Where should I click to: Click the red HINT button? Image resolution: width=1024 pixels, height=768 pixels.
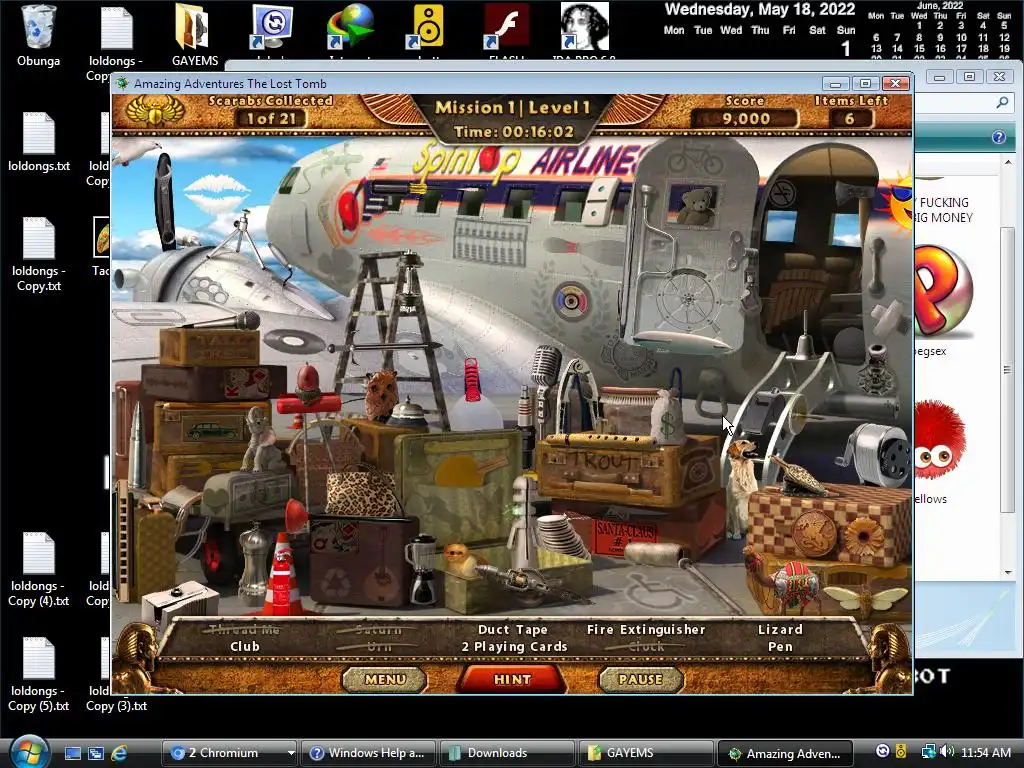tap(512, 679)
